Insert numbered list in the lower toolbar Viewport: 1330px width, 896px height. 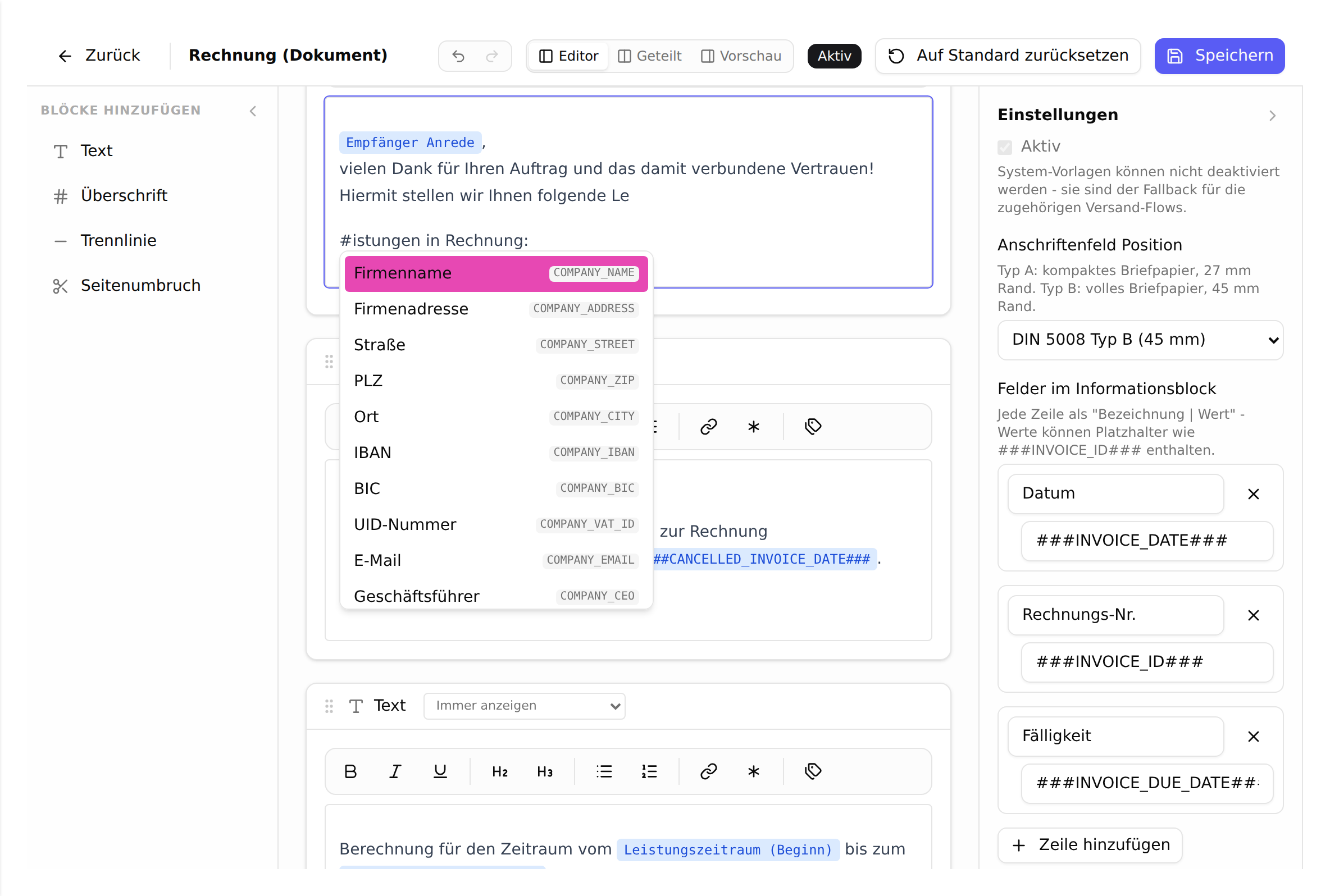[649, 771]
